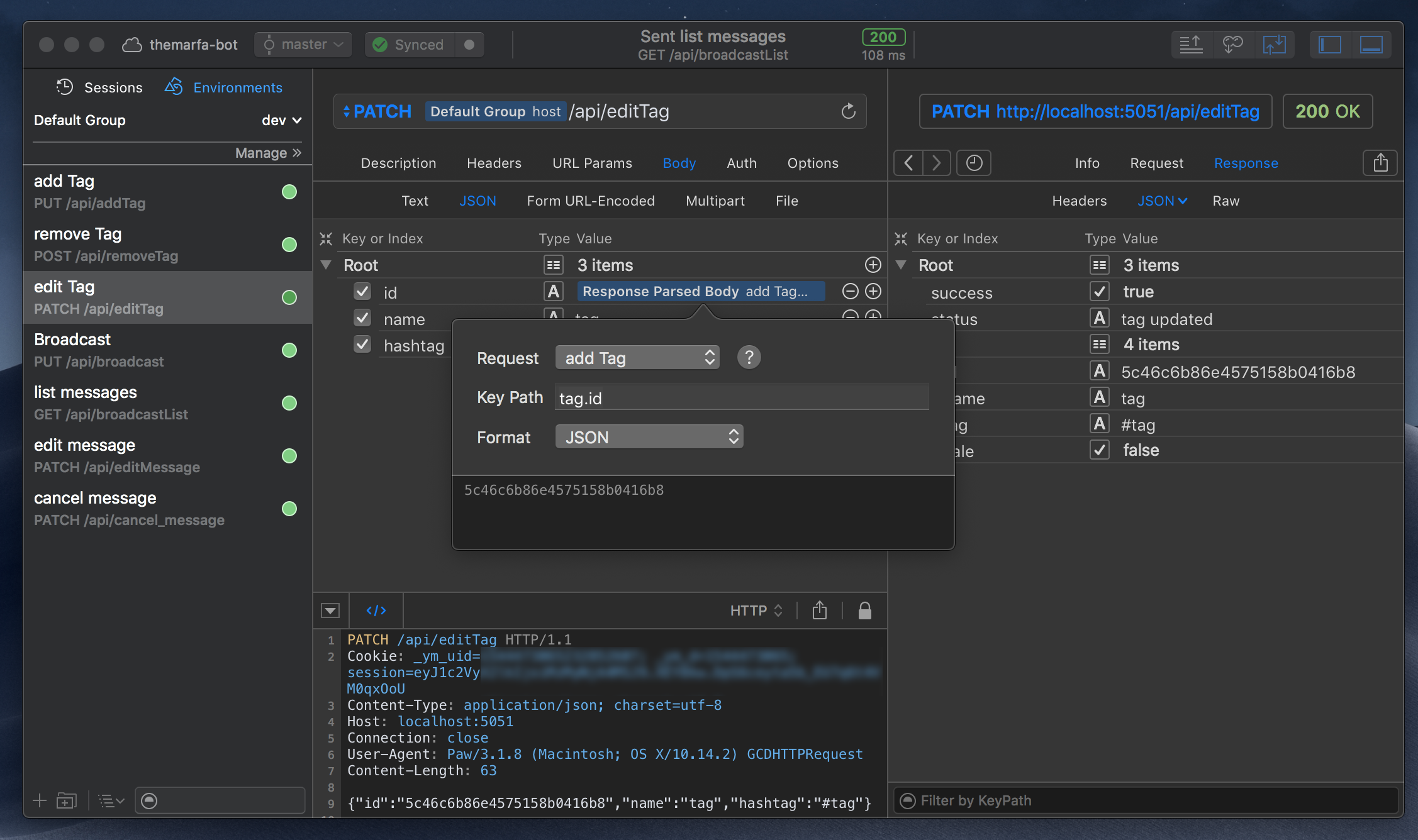Open the dev environment selector
Image resolution: width=1418 pixels, height=840 pixels.
281,120
